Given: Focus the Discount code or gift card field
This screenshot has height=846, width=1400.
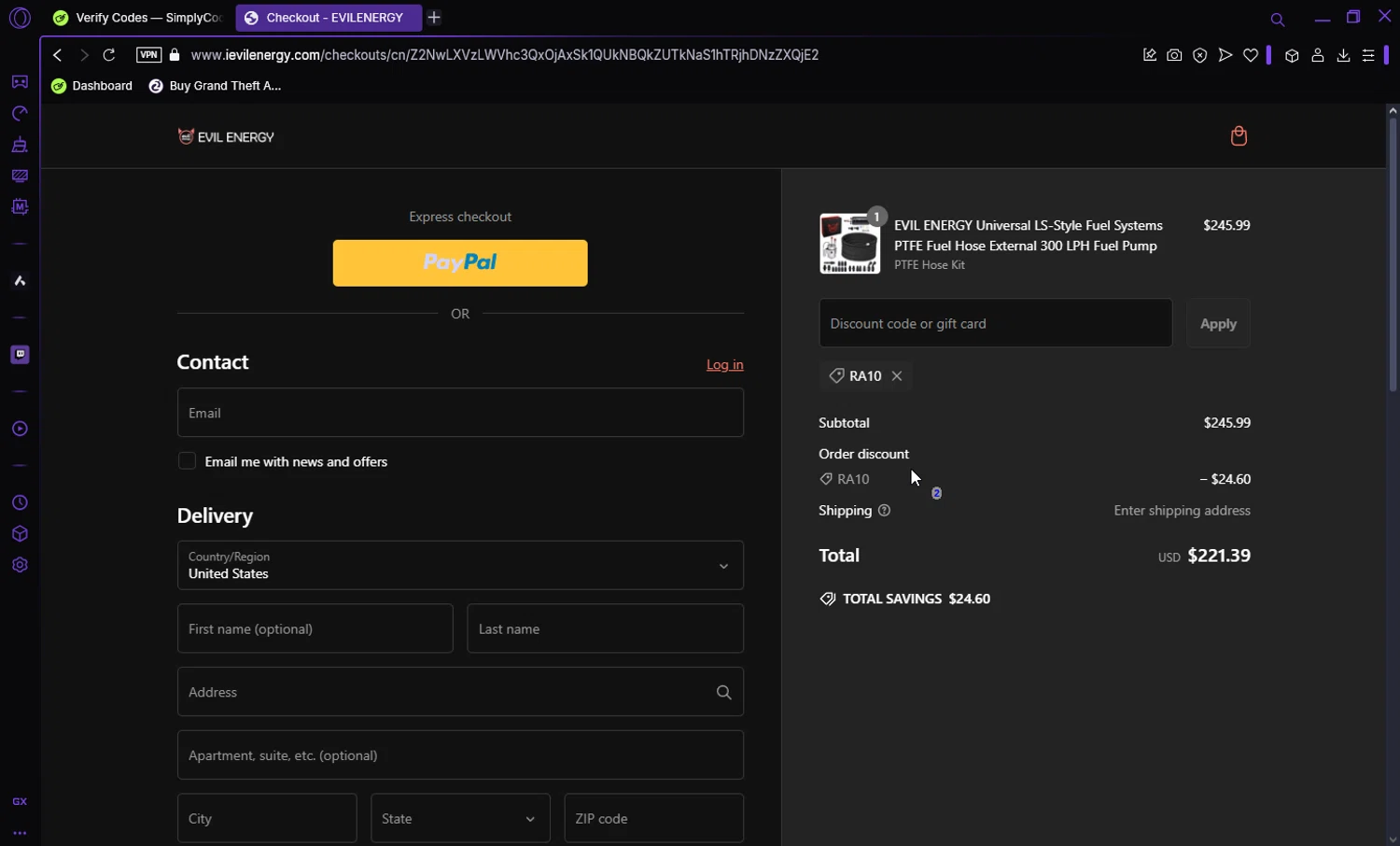Looking at the screenshot, I should click(996, 323).
